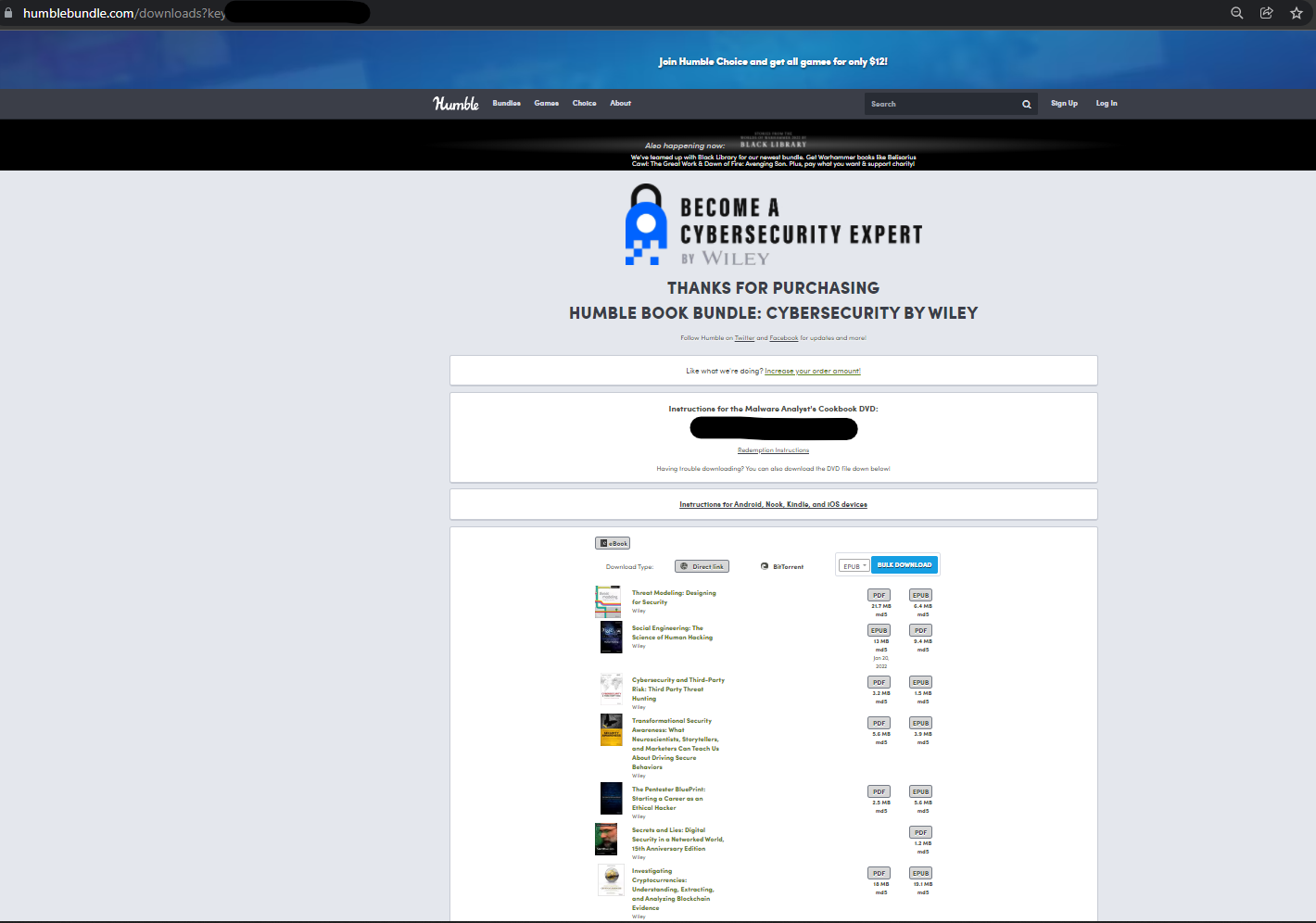Image resolution: width=1316 pixels, height=923 pixels.
Task: Download The Pentester BluePrint as EPUB
Action: coord(920,792)
